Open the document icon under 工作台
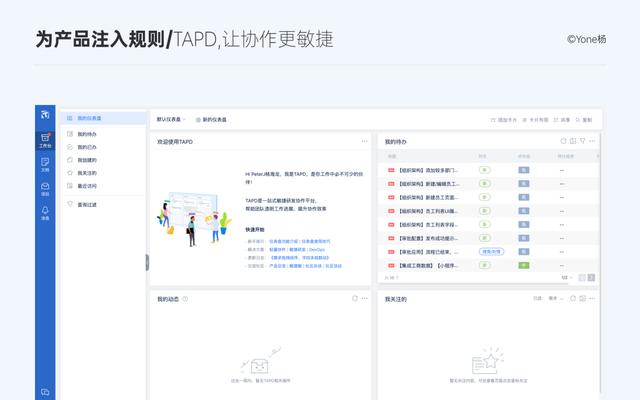The image size is (640, 400). click(x=45, y=164)
